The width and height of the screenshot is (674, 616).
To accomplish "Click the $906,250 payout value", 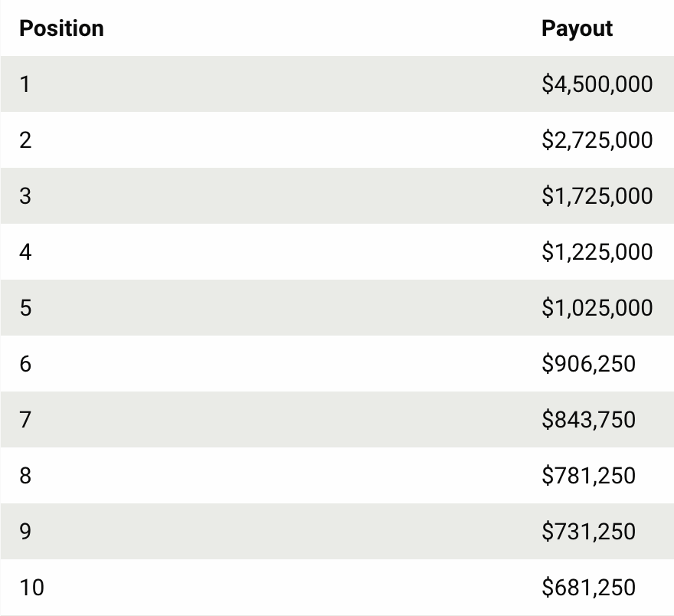I will tap(588, 364).
